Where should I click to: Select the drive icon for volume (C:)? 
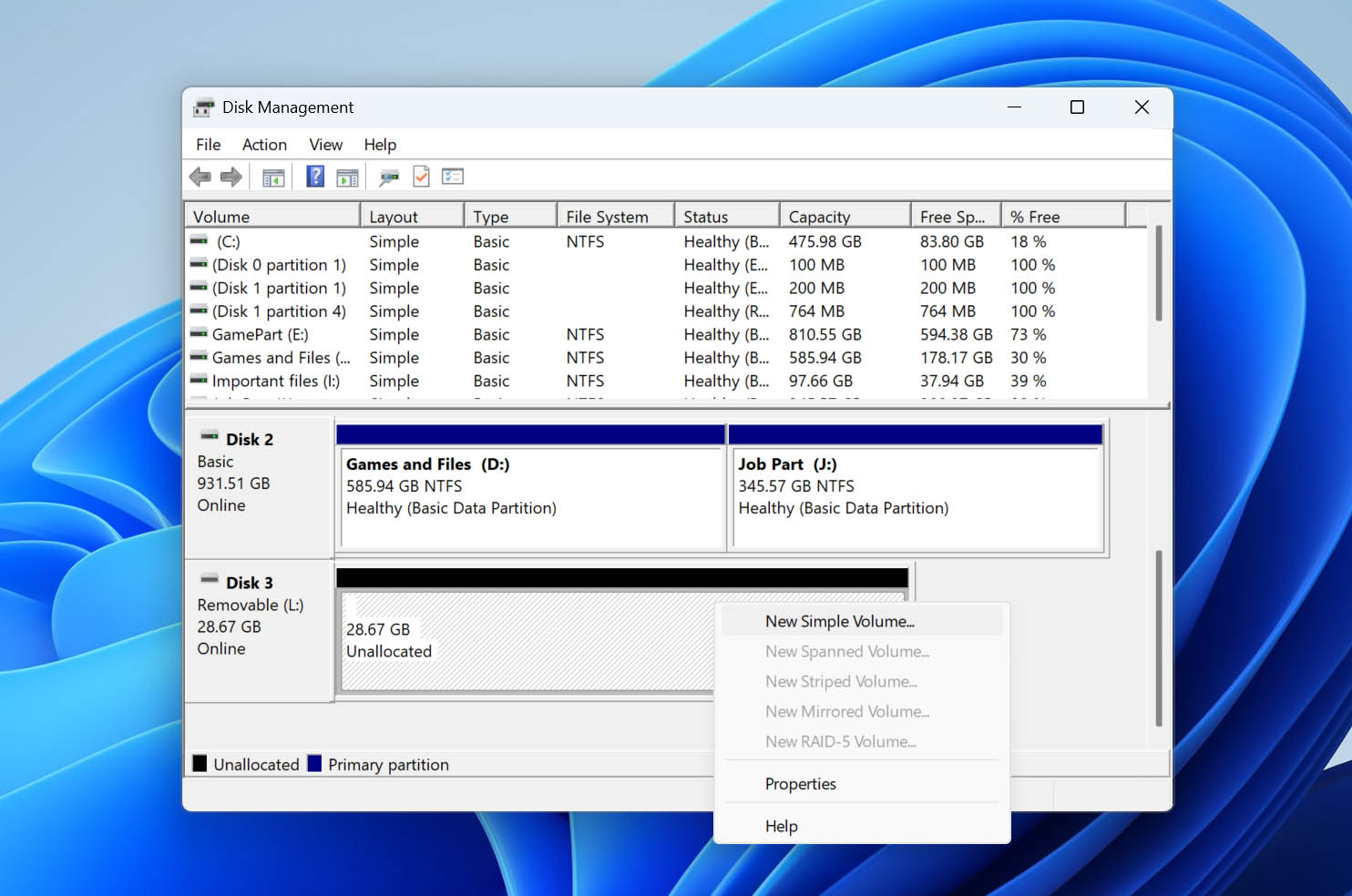click(x=199, y=241)
